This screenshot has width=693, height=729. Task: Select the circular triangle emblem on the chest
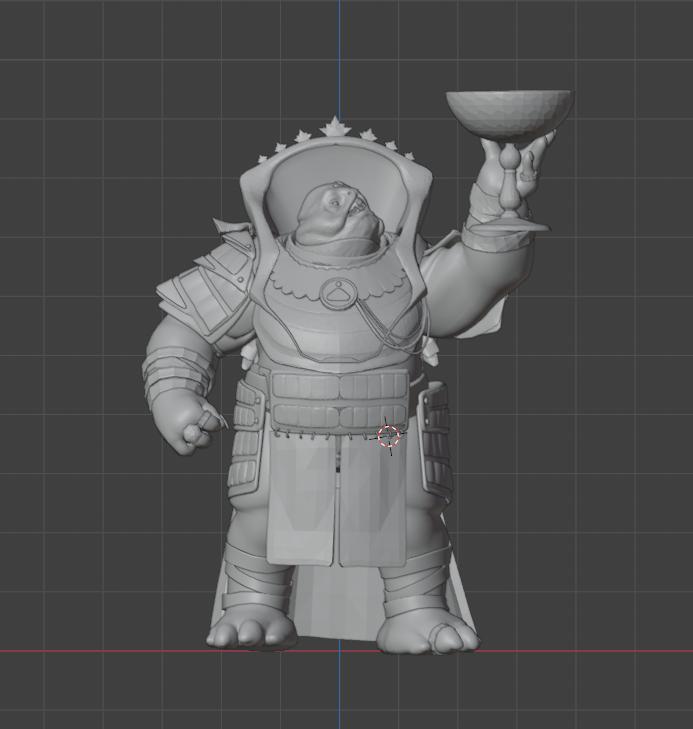pos(338,295)
